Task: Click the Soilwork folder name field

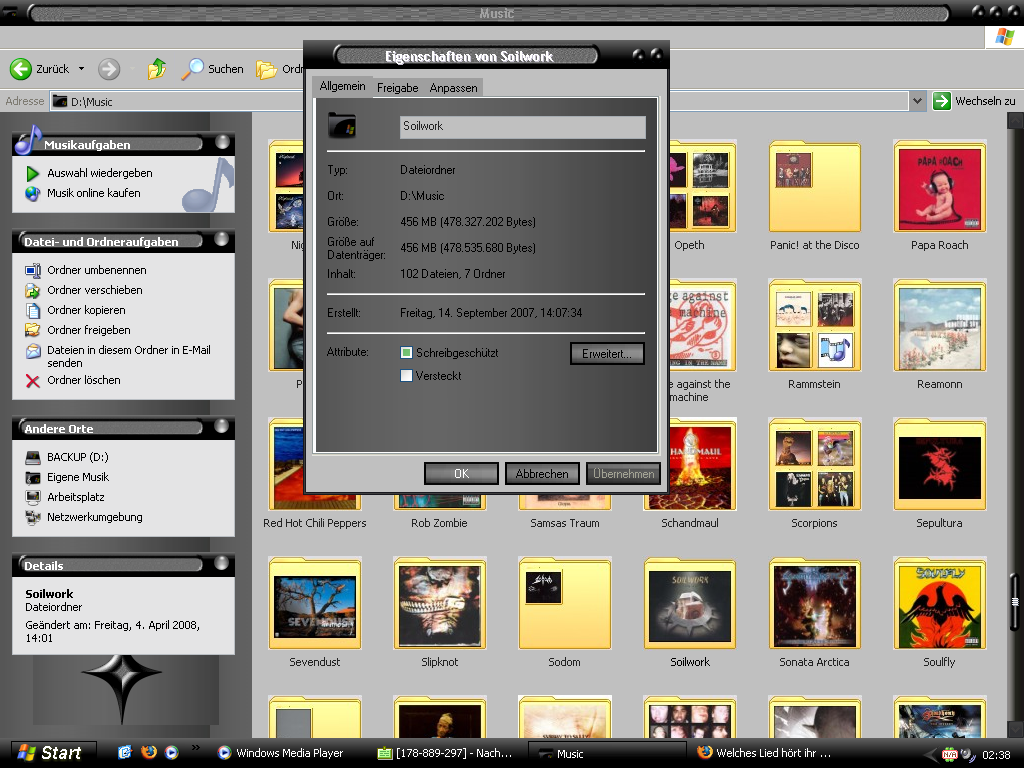Action: pyautogui.click(x=522, y=127)
